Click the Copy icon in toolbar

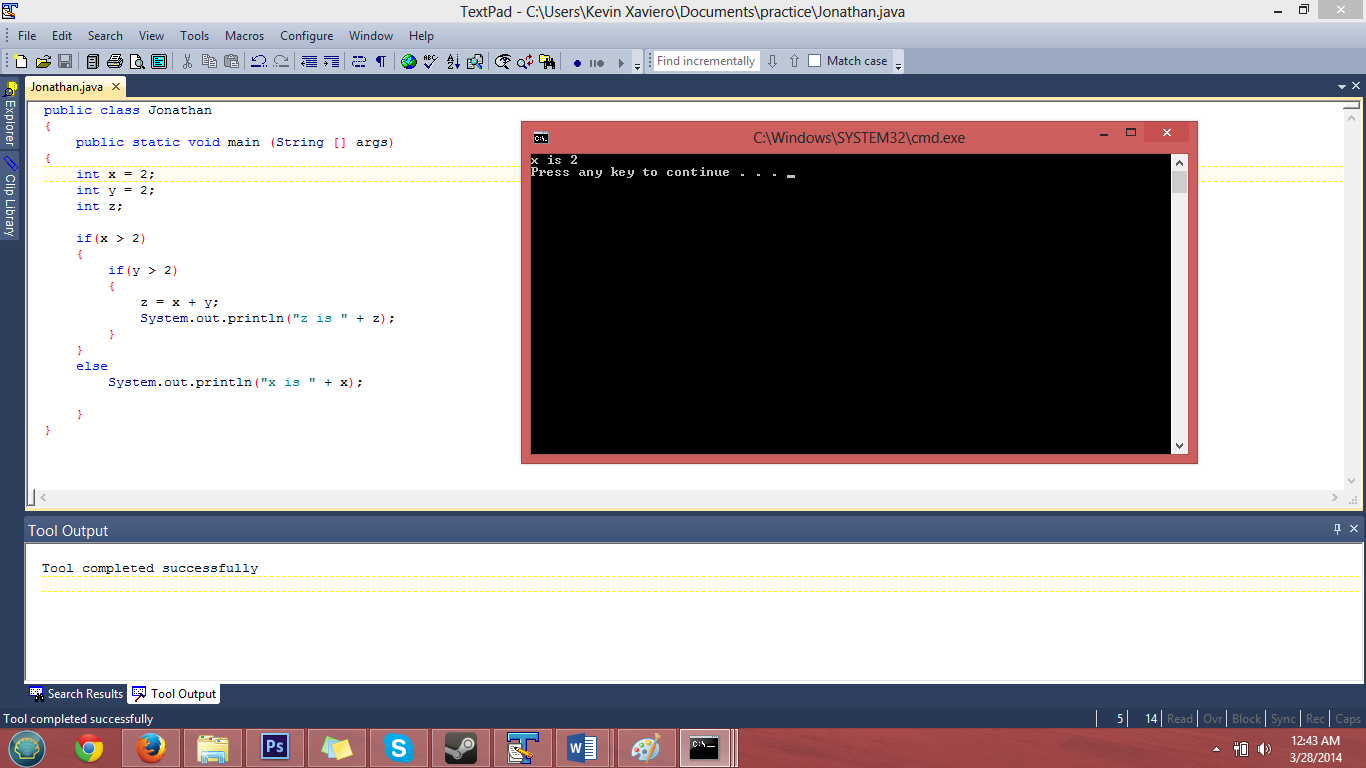click(x=209, y=62)
